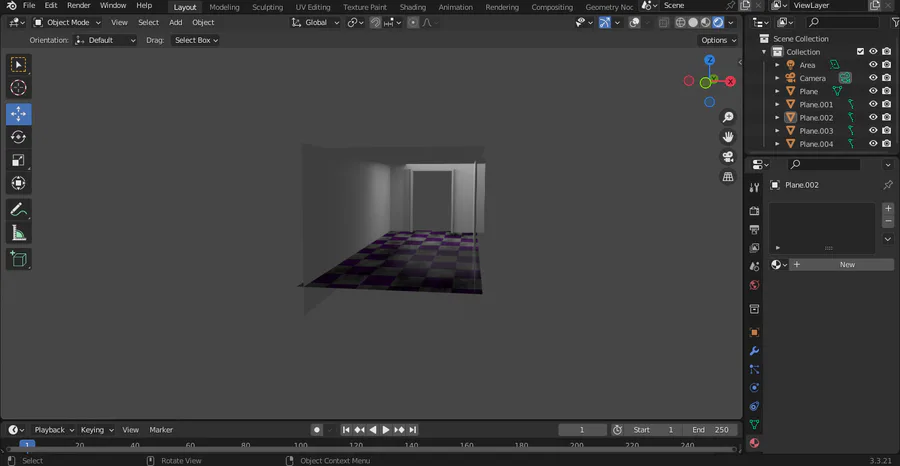Uncheck Collection exclude checkbox
This screenshot has height=466, width=900.
(x=860, y=52)
